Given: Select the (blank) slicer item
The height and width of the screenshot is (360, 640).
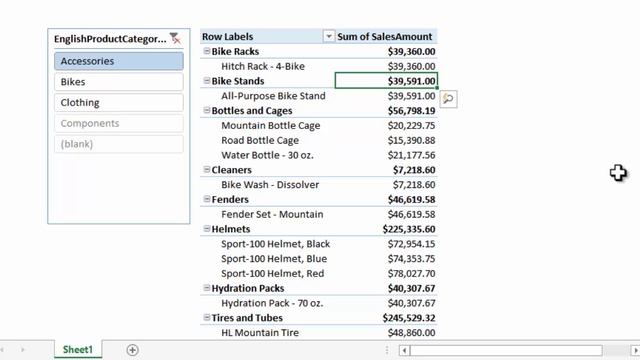Looking at the screenshot, I should tap(119, 144).
